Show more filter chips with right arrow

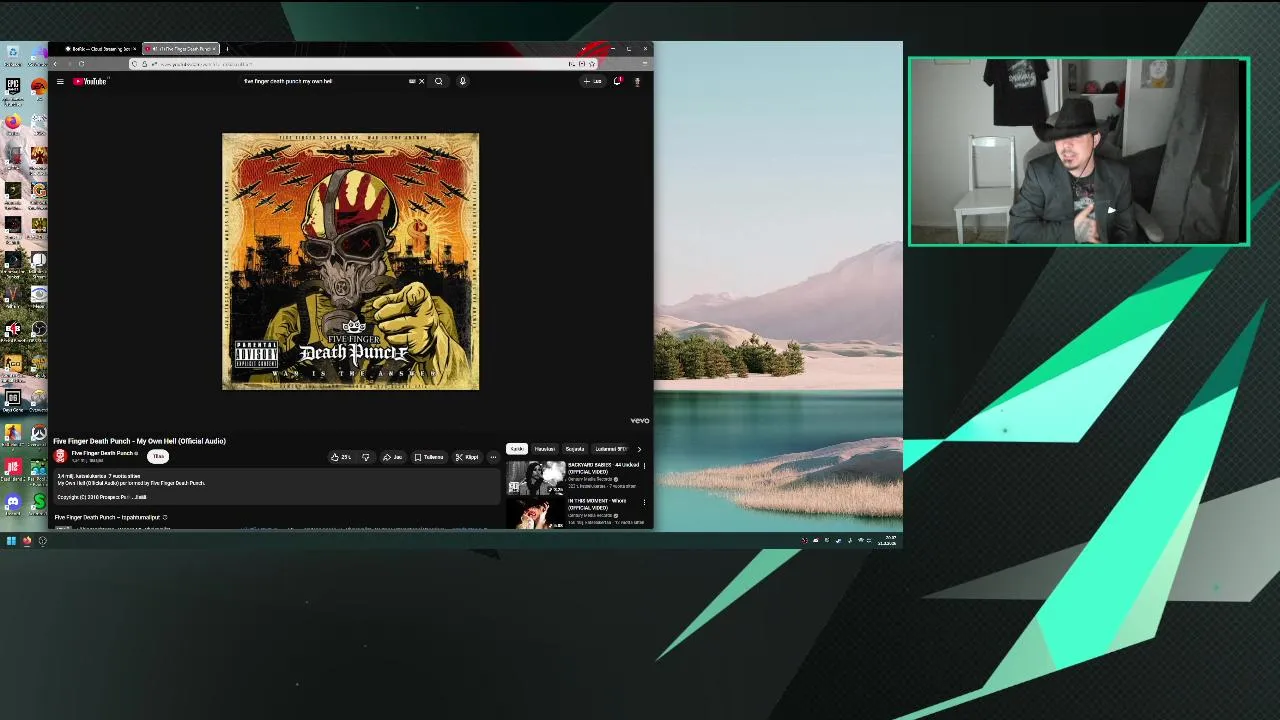coord(639,449)
